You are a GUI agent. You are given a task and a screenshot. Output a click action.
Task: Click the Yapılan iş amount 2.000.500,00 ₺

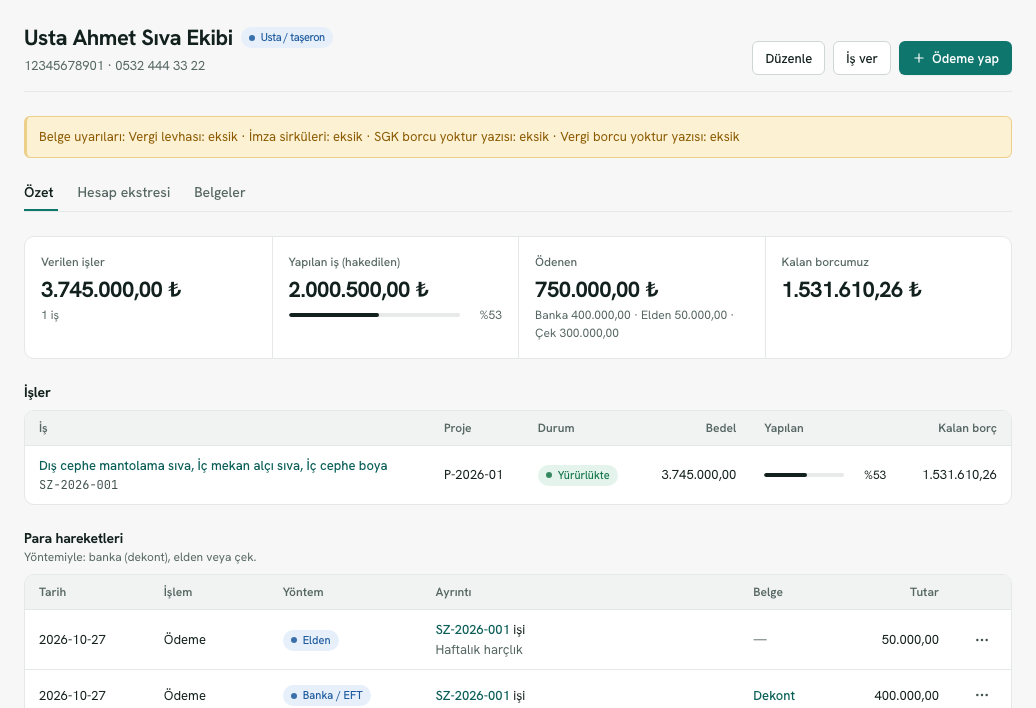point(359,289)
